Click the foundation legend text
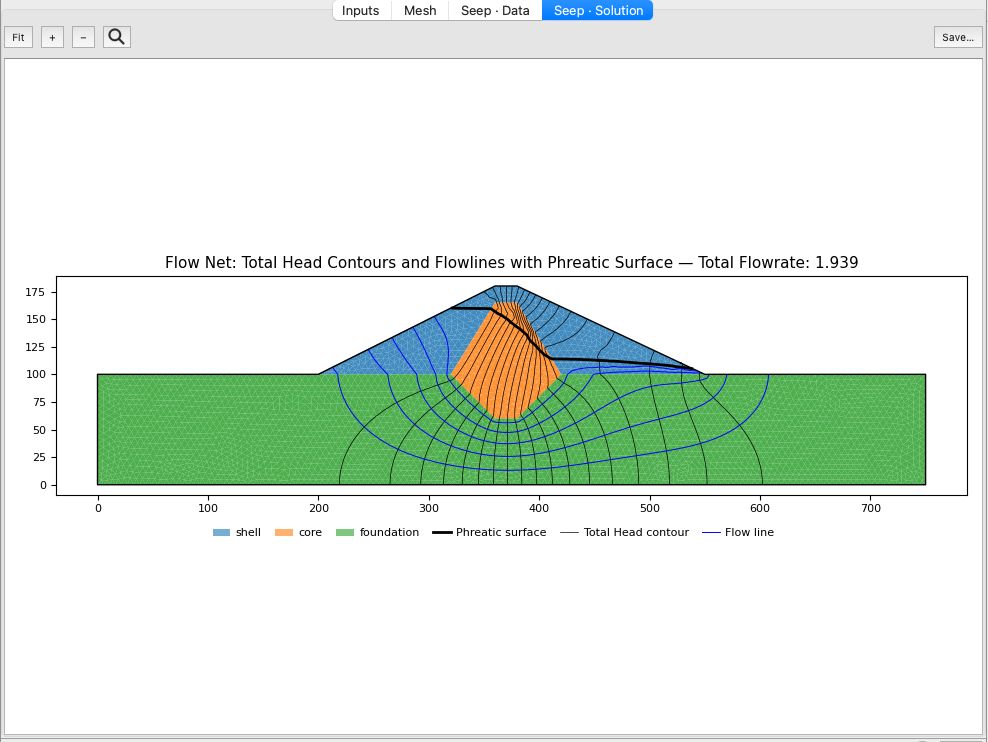Viewport: 988px width, 742px height. 389,532
